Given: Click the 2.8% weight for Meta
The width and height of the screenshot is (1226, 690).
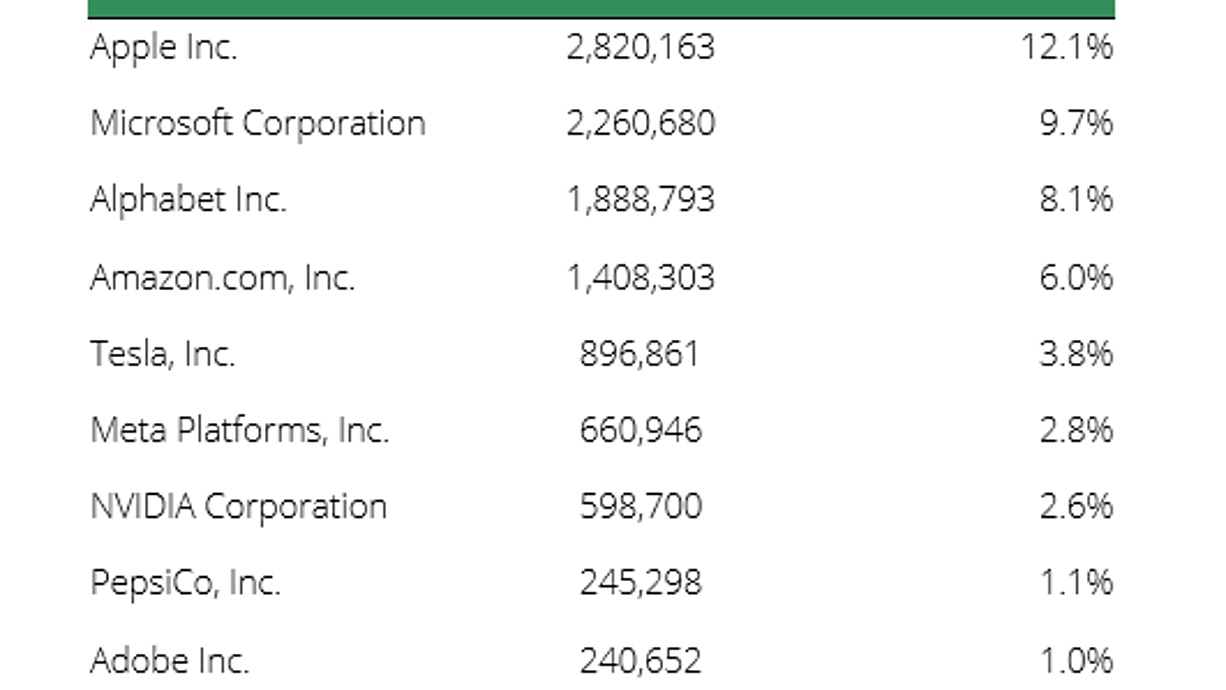Looking at the screenshot, I should (1076, 430).
